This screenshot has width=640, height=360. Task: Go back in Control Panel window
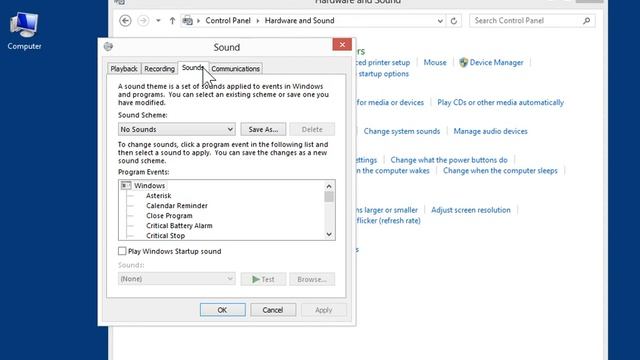125,20
